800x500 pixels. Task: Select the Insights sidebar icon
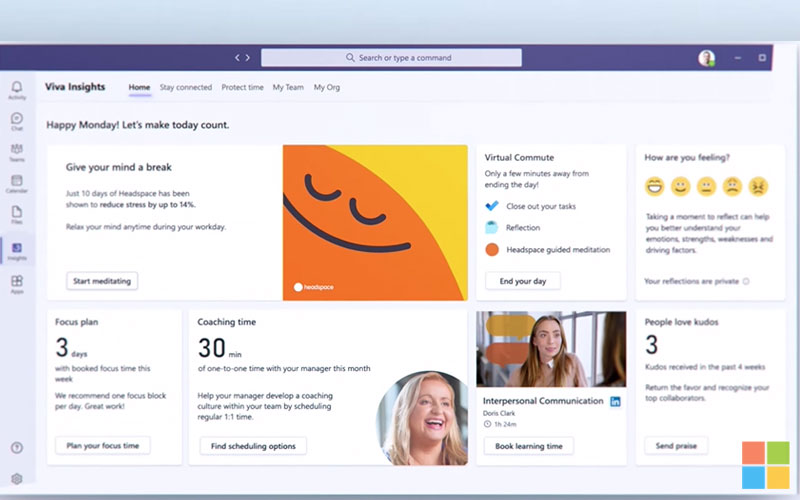(17, 251)
